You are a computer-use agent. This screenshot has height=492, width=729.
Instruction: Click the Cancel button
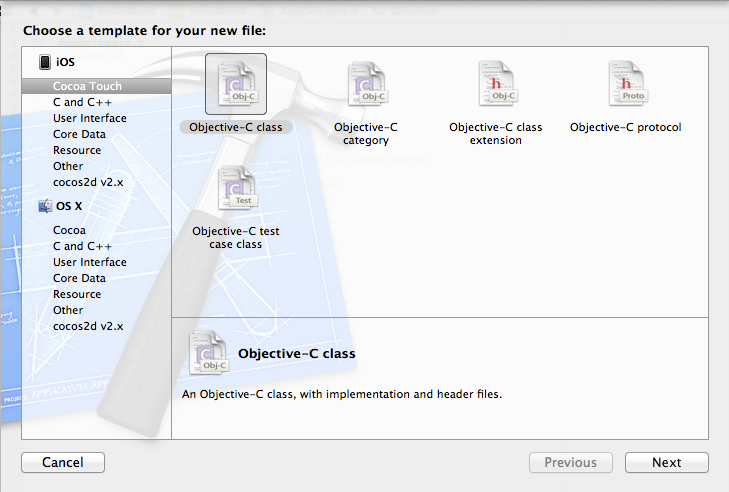coord(63,463)
